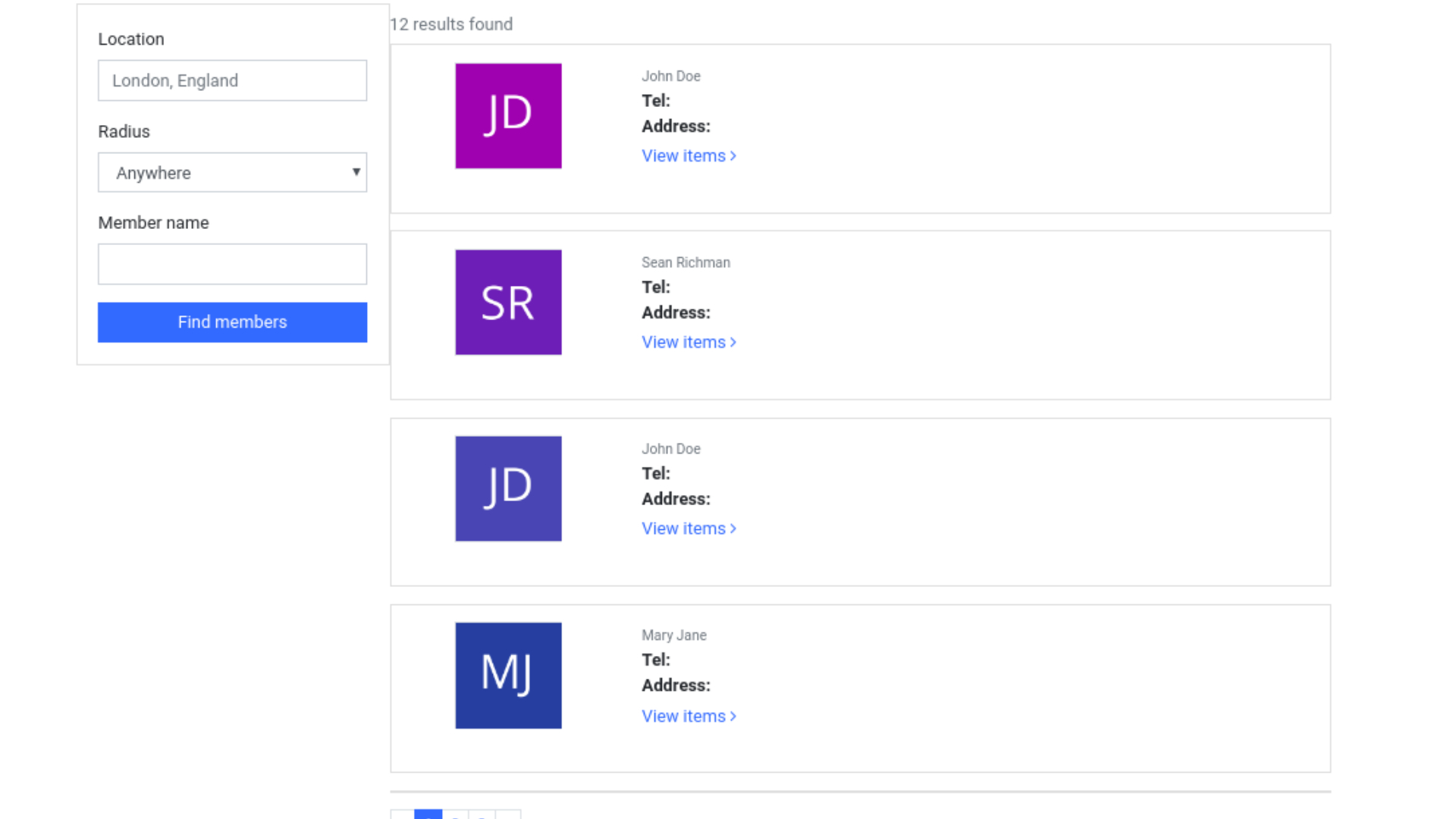1456x819 pixels.
Task: Click Mary Jane's MJ avatar
Action: [508, 675]
